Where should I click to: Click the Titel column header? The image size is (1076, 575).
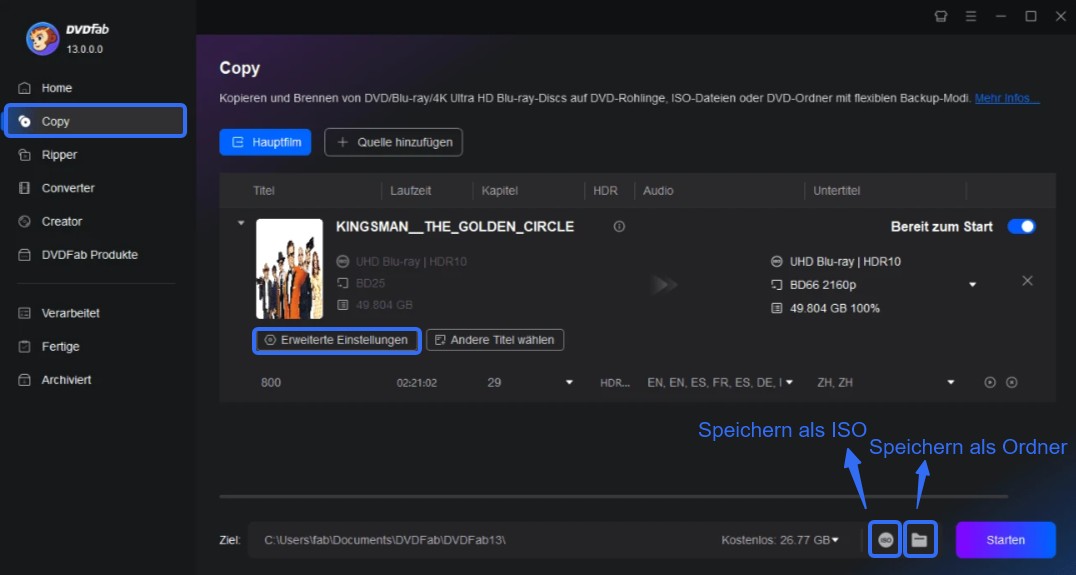[264, 191]
